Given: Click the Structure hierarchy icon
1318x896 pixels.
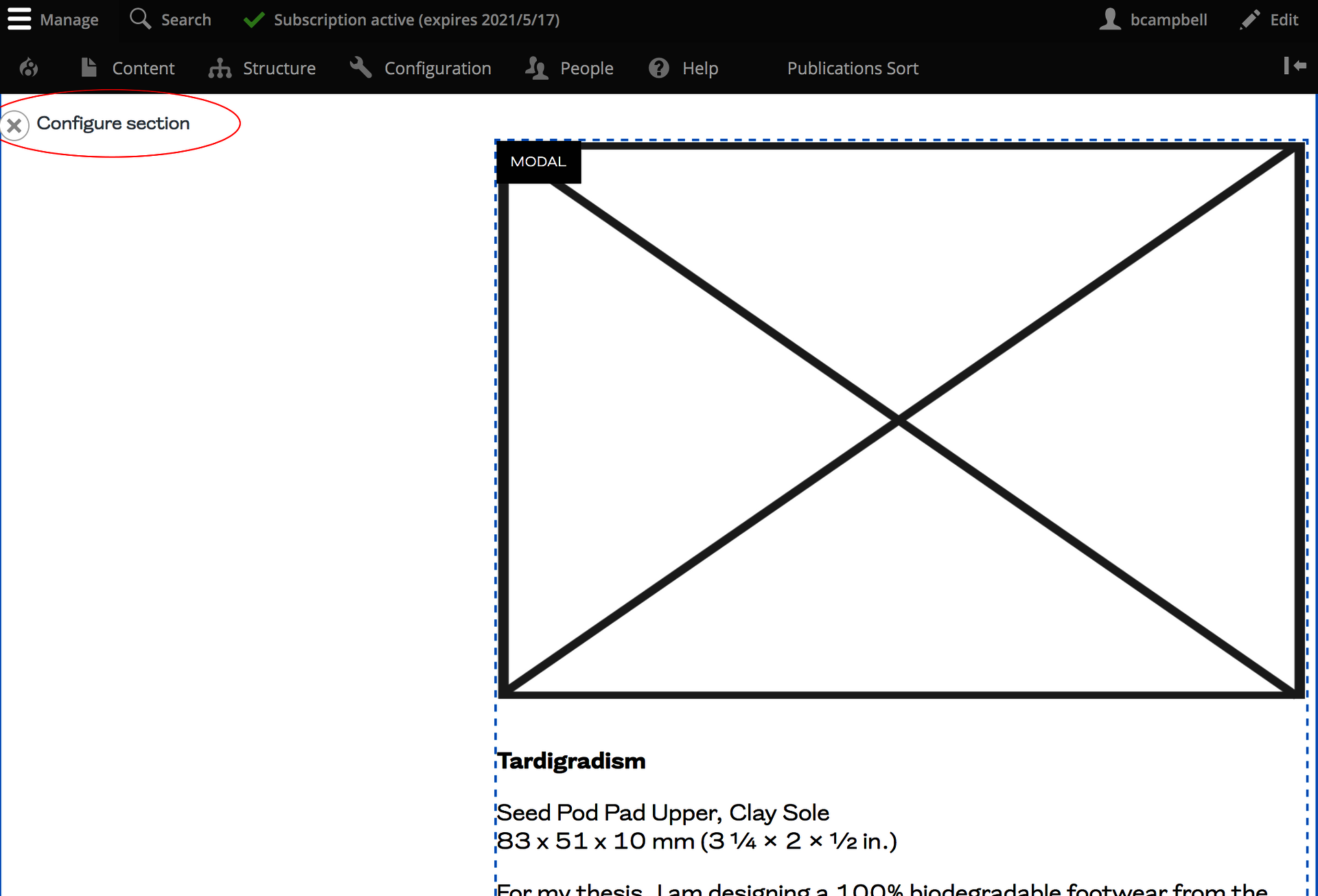Looking at the screenshot, I should pyautogui.click(x=220, y=68).
